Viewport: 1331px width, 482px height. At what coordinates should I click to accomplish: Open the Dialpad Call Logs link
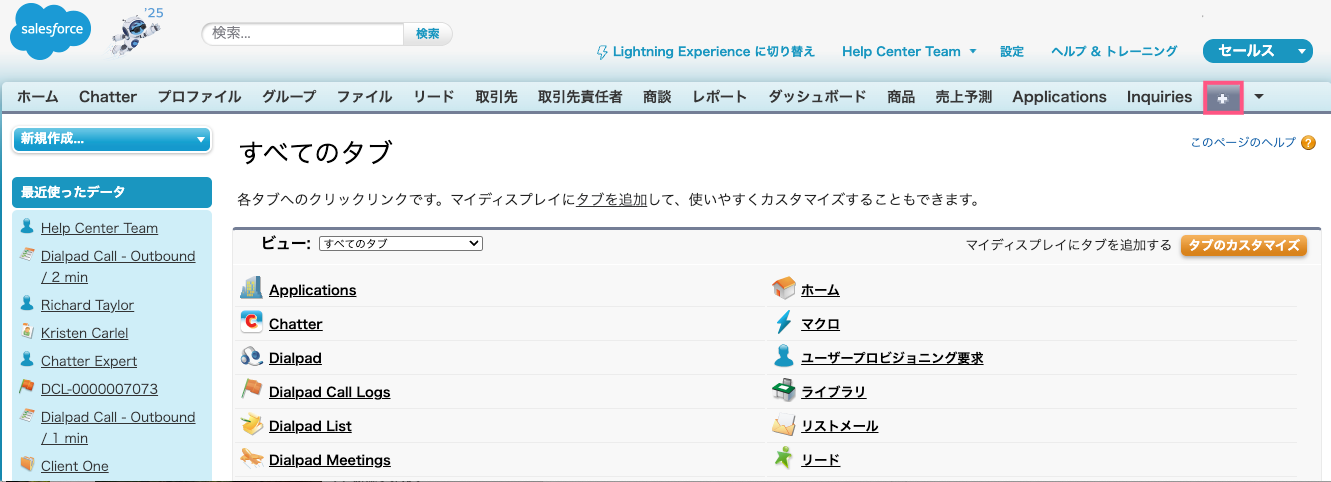tap(329, 392)
